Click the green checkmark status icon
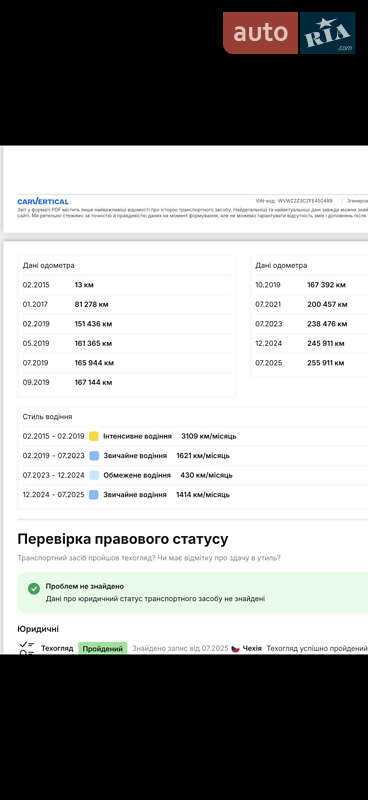The height and width of the screenshot is (800, 368). point(34,589)
